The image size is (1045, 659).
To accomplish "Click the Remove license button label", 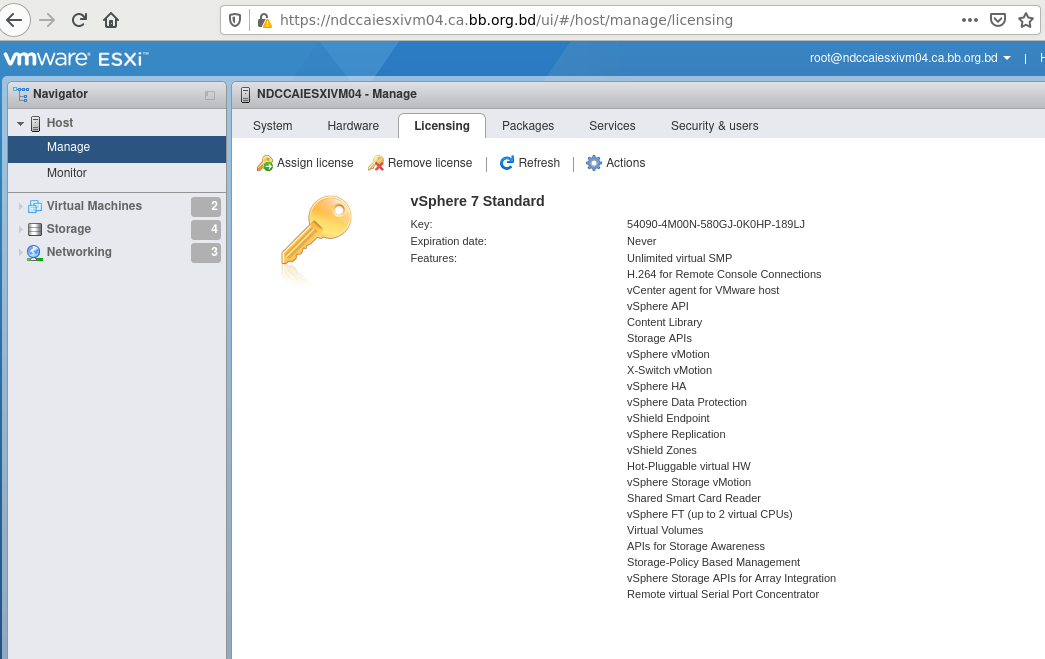I will coord(430,163).
